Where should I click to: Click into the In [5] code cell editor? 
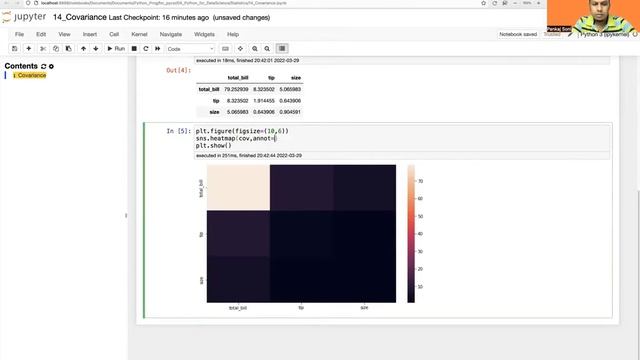[x=402, y=138]
